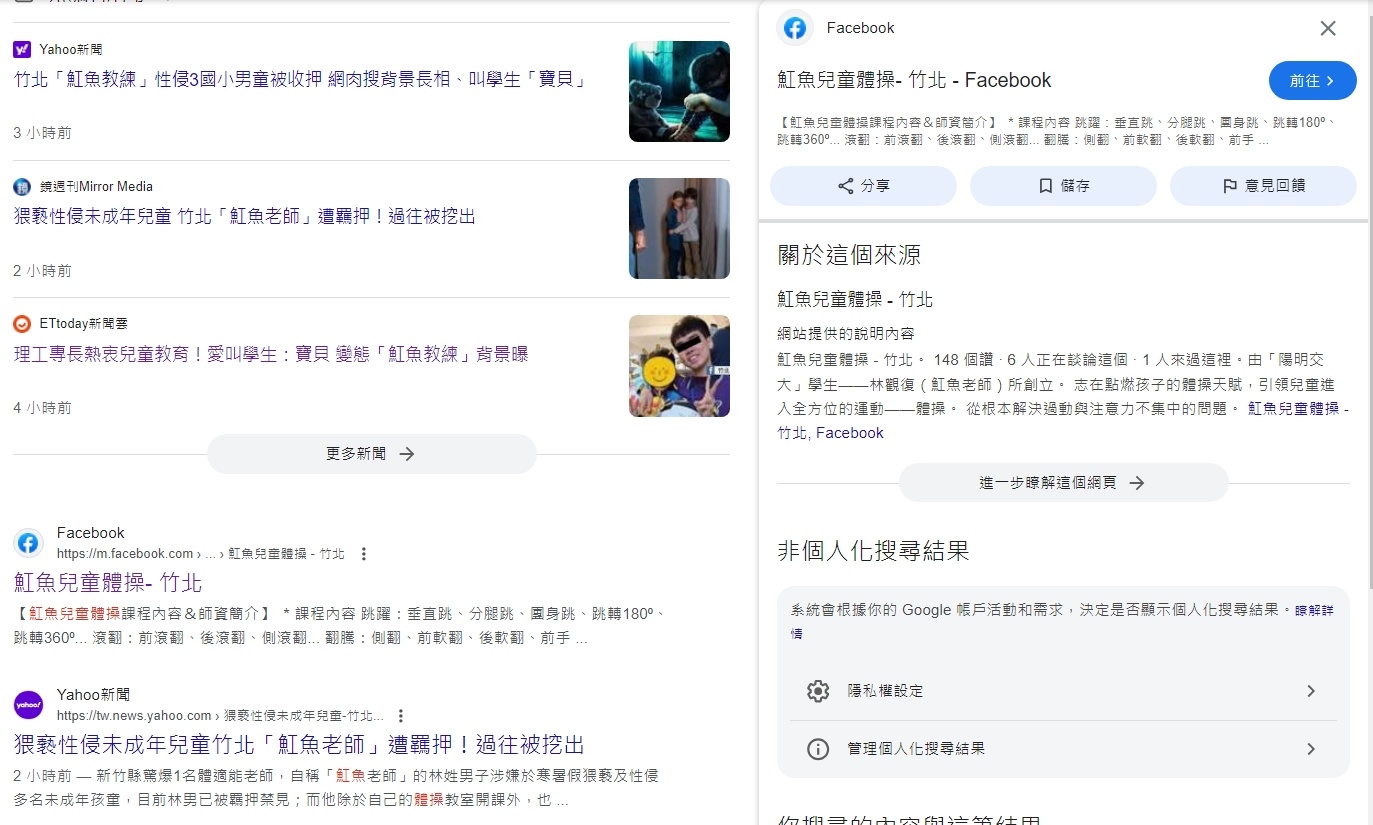The height and width of the screenshot is (825, 1373).
Task: Click the 4 小時前 timestamp
Action: [42, 408]
